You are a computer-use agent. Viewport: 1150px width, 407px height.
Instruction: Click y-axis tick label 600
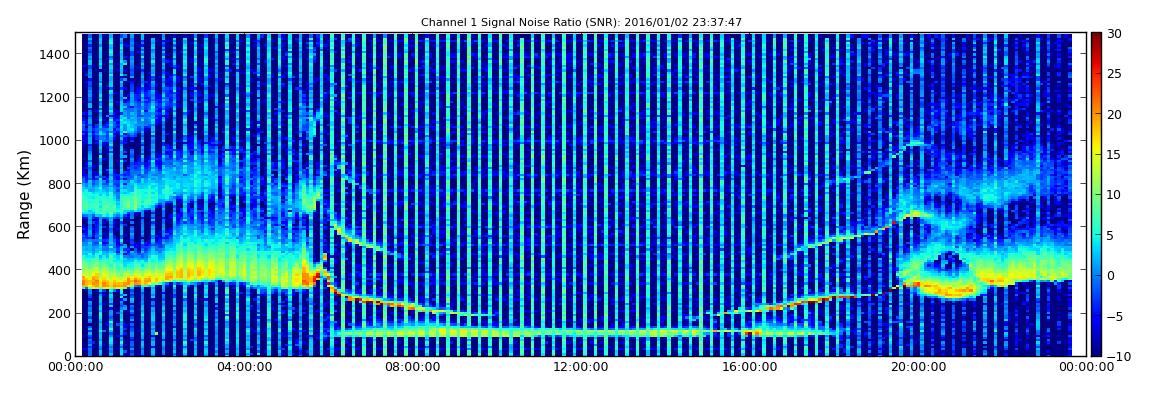coord(59,227)
